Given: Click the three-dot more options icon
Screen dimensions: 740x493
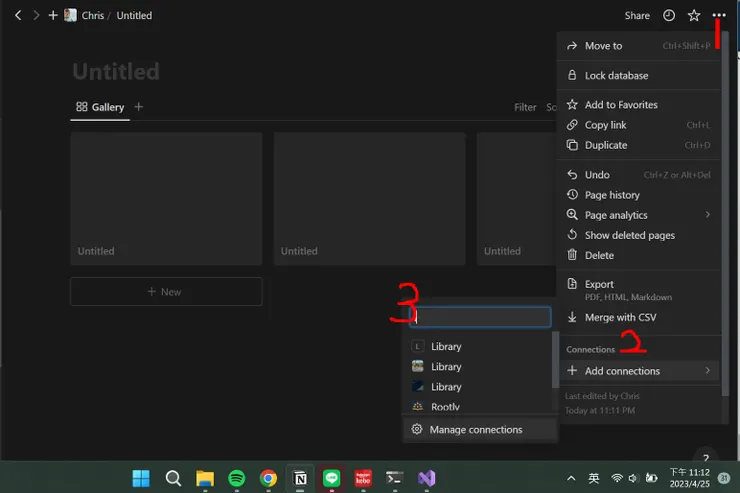Looking at the screenshot, I should coord(719,15).
